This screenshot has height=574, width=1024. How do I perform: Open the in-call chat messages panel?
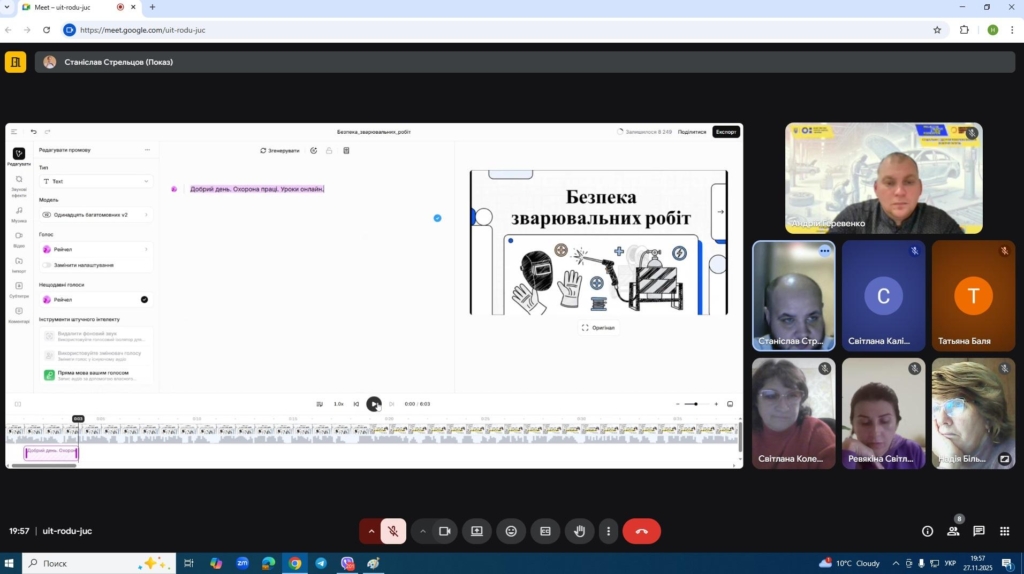point(979,531)
